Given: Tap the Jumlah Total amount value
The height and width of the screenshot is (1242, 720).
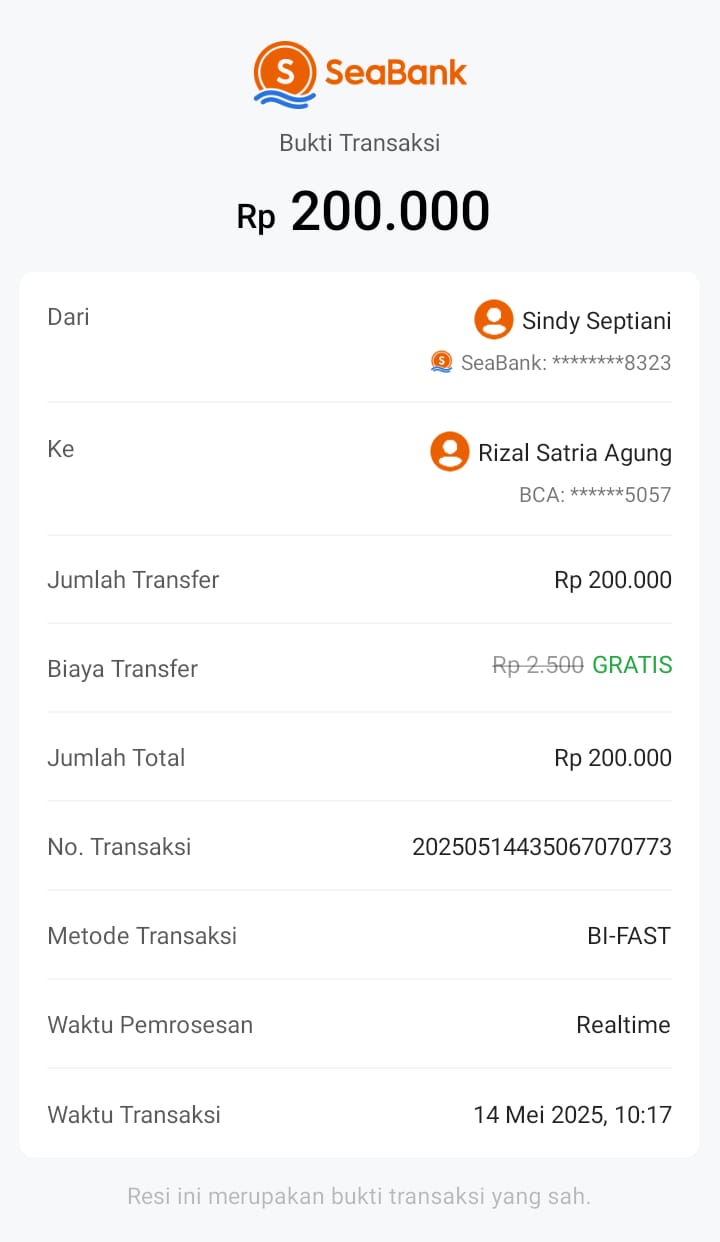Looking at the screenshot, I should pyautogui.click(x=613, y=758).
